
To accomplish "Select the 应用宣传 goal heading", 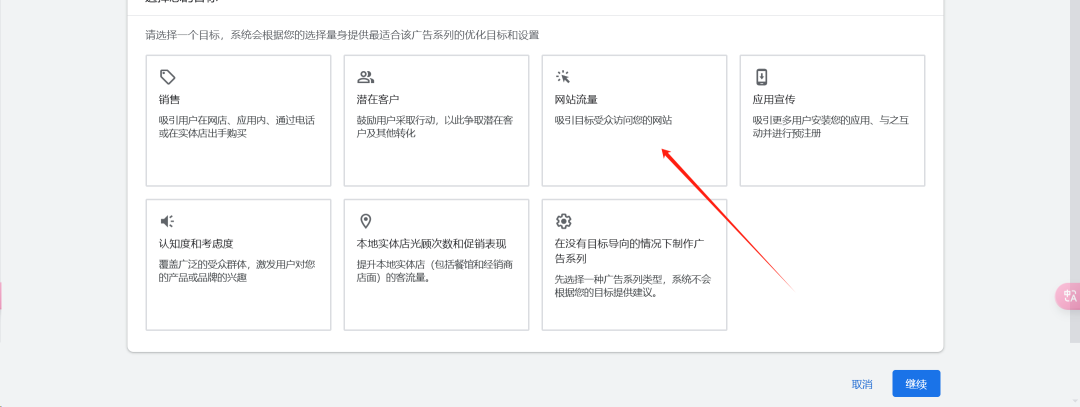I will 774,100.
